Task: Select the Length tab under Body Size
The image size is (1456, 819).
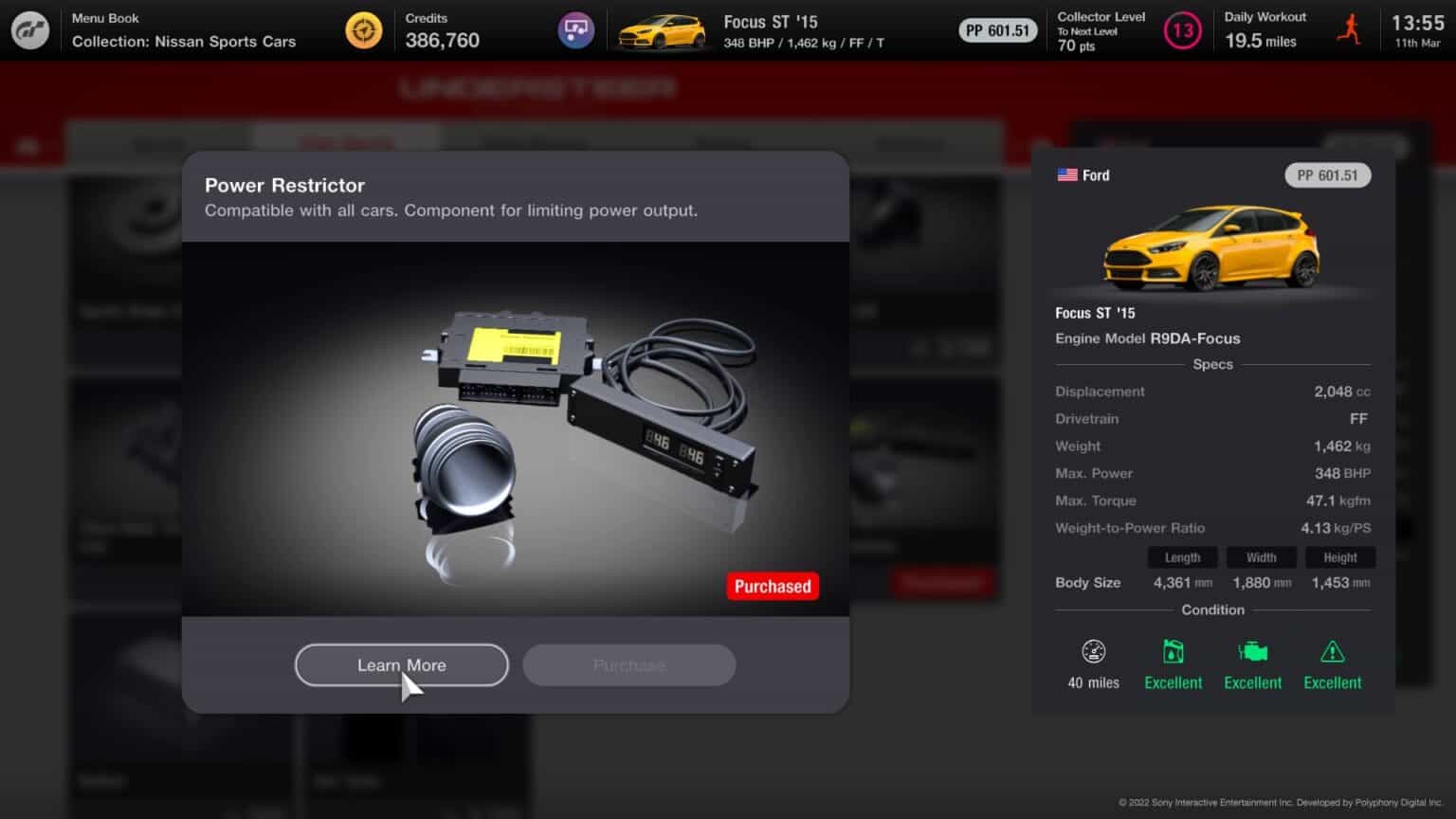Action: point(1182,557)
